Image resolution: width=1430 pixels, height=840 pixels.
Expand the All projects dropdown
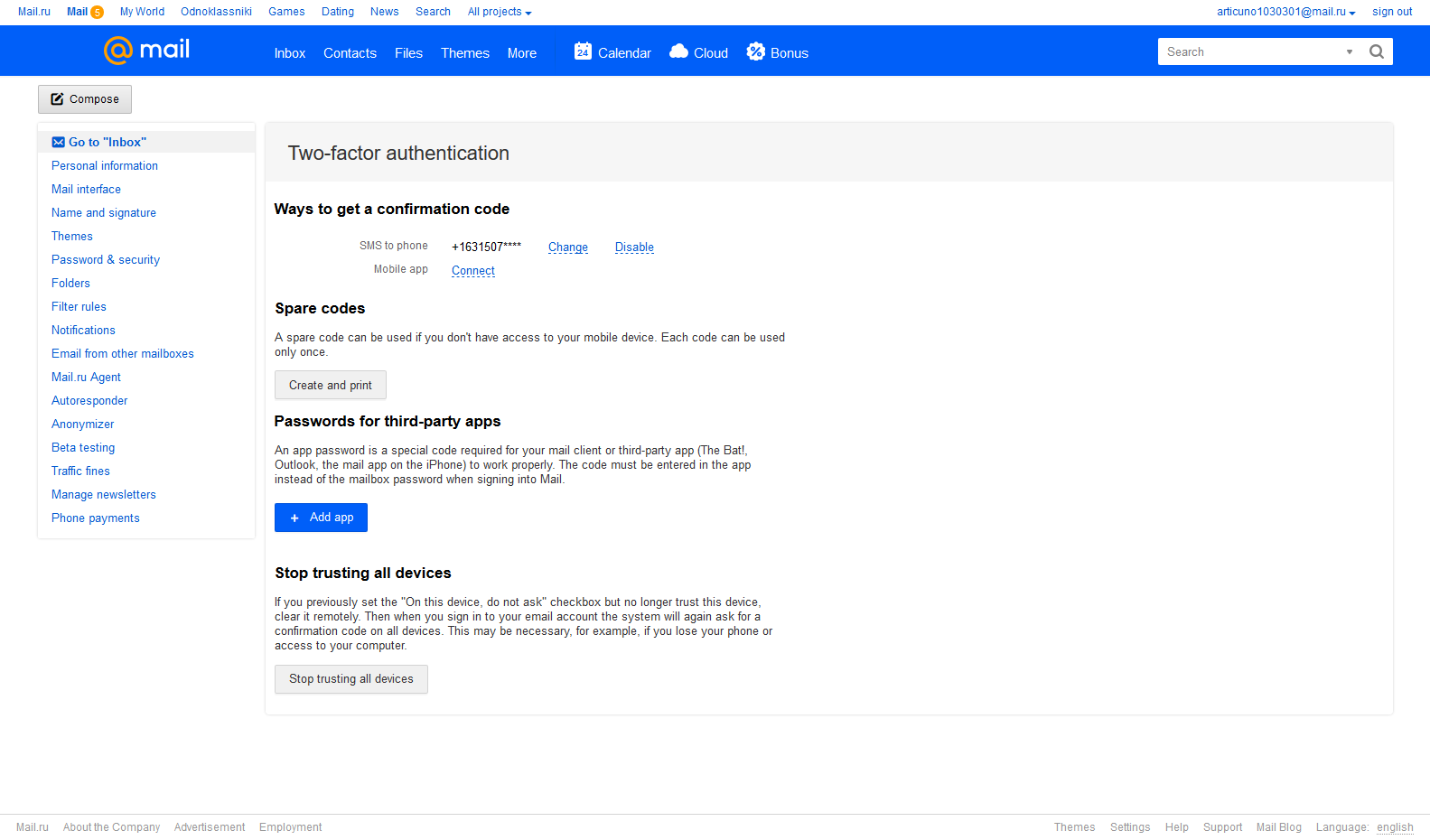[x=500, y=12]
